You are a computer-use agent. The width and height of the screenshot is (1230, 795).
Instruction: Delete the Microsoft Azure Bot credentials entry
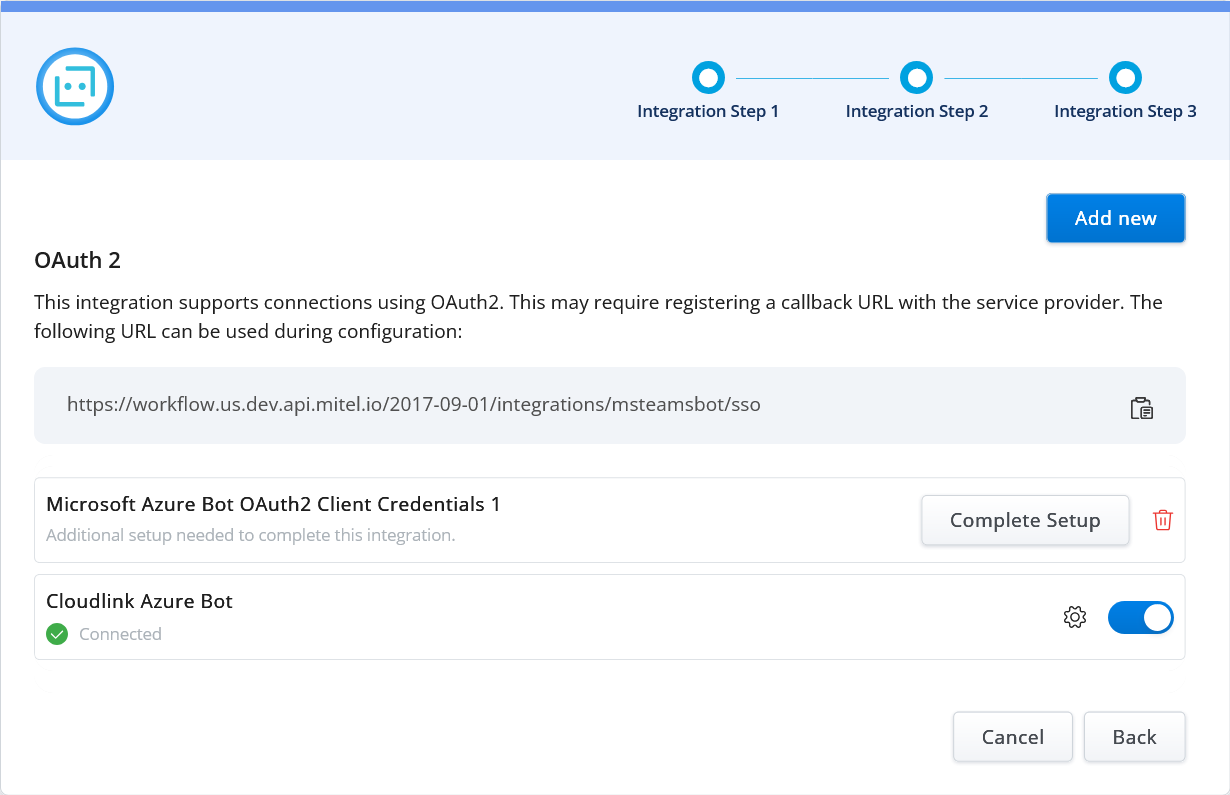click(1162, 520)
